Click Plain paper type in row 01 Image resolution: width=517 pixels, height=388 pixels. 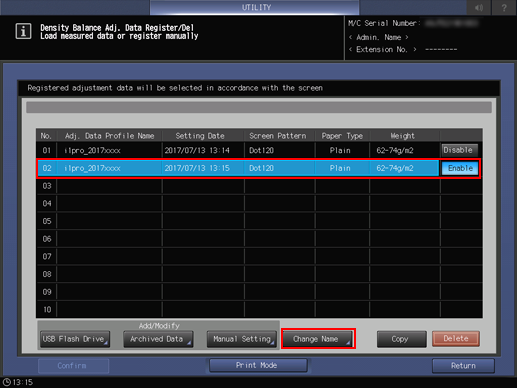point(340,150)
